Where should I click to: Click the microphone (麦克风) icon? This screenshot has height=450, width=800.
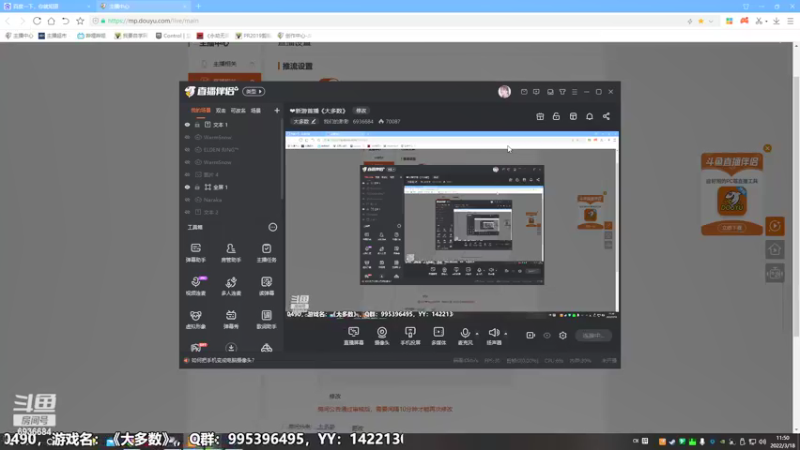(465, 334)
